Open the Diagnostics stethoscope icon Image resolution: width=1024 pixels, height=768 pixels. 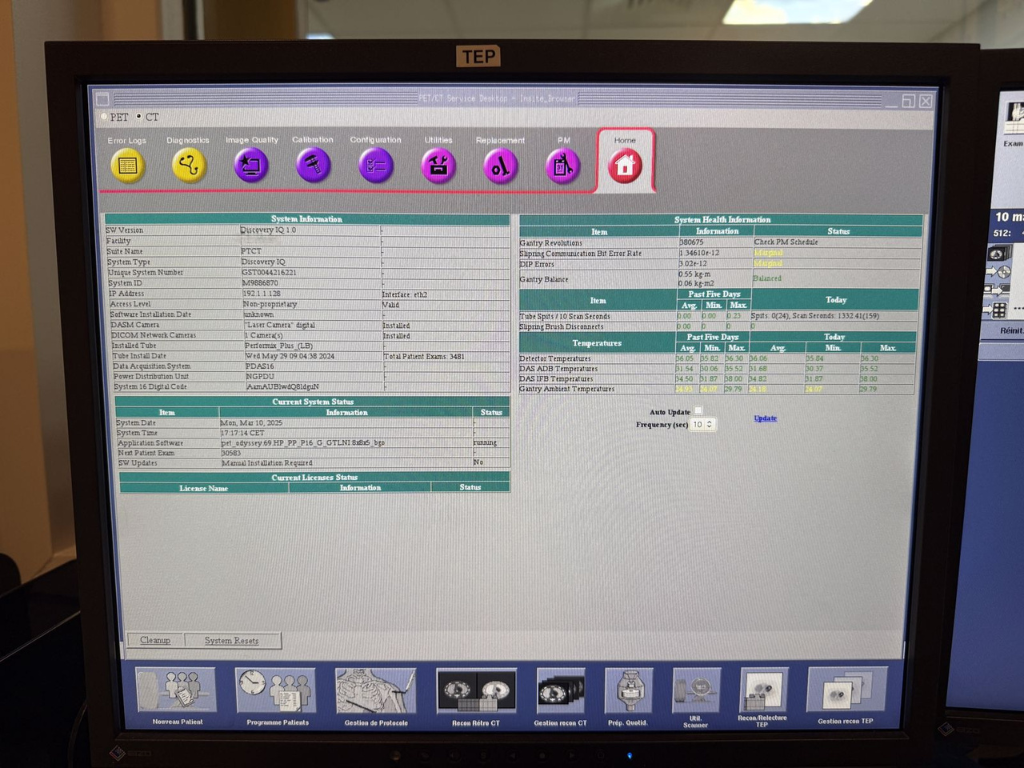click(189, 165)
